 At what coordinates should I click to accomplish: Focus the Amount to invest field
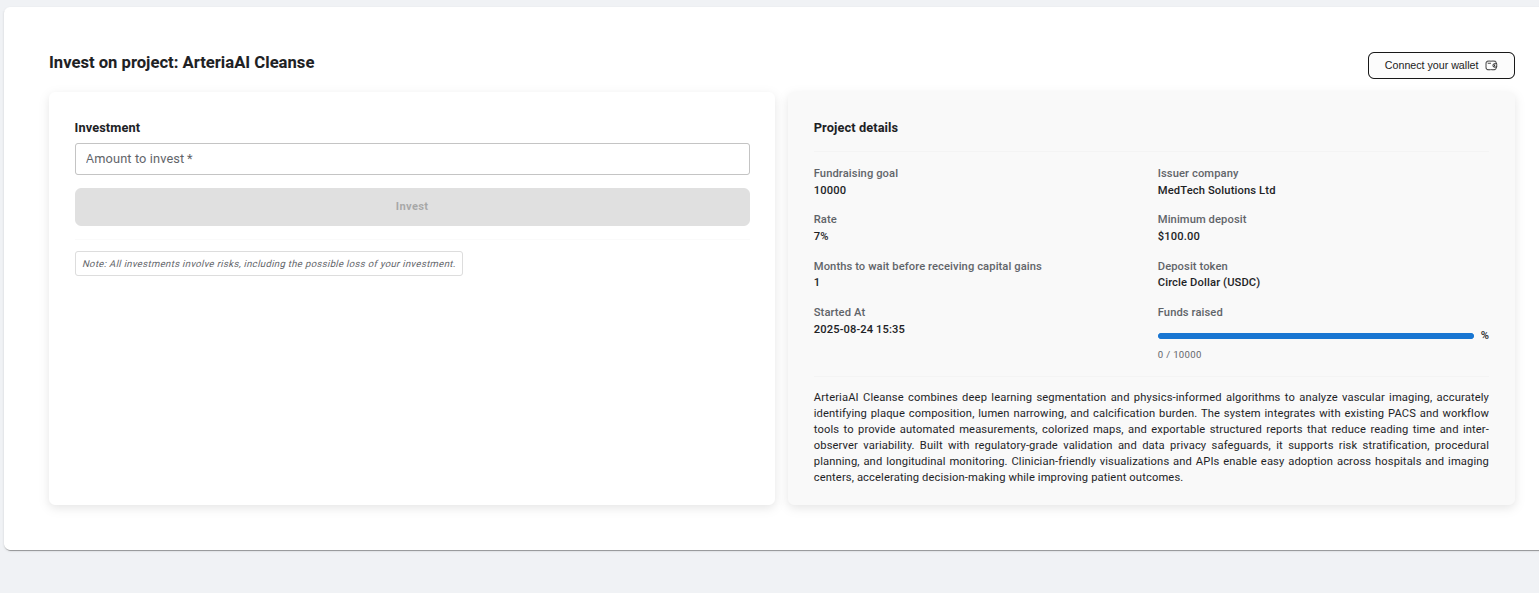[412, 159]
